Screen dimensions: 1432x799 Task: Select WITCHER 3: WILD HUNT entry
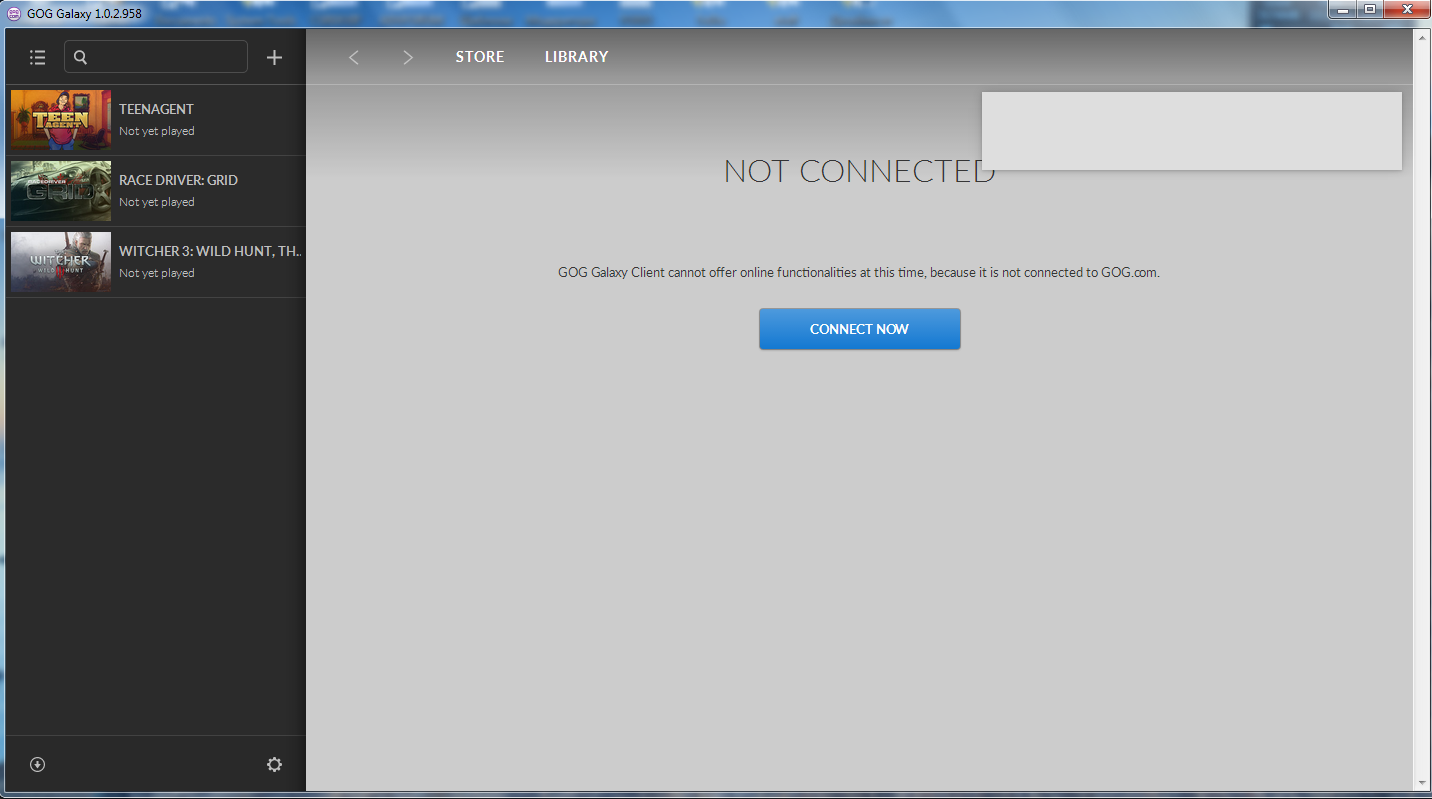pos(156,262)
